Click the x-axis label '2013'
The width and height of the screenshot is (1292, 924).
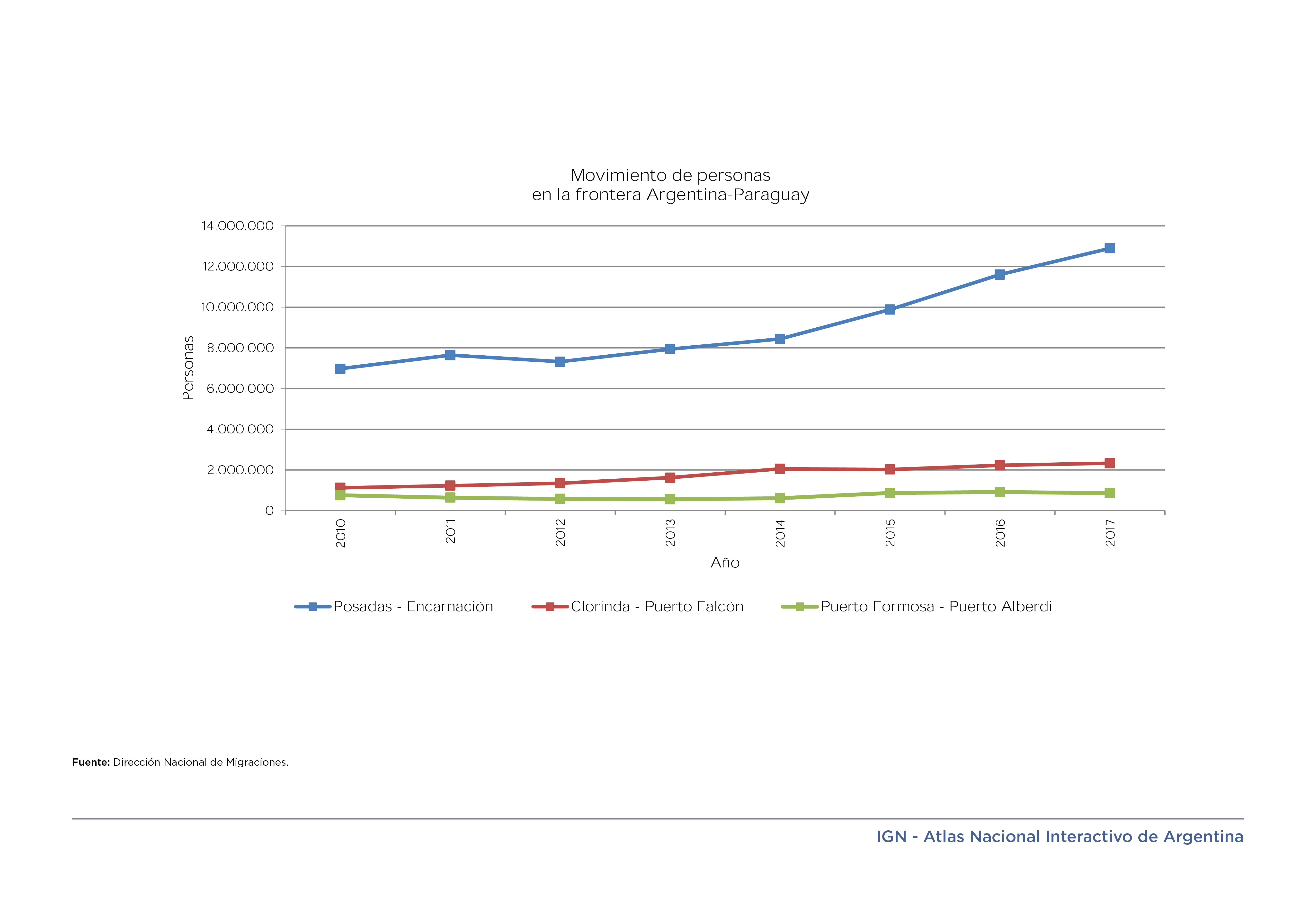click(x=670, y=533)
